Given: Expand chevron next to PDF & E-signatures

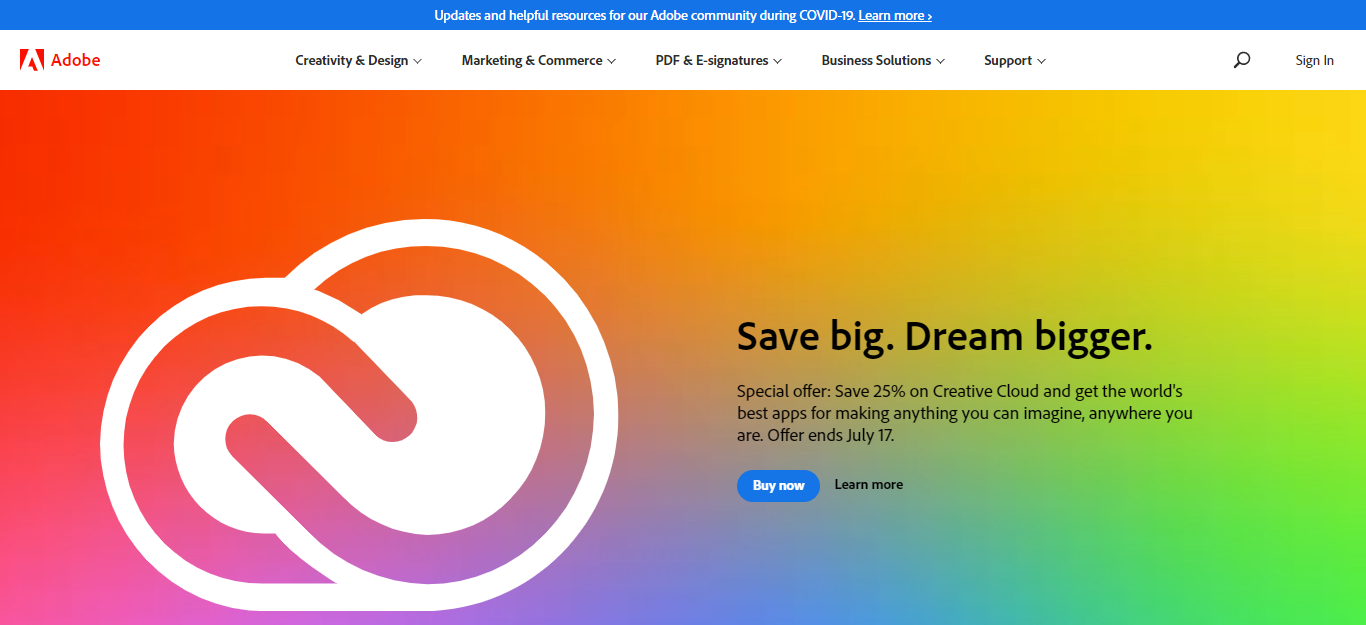Looking at the screenshot, I should pos(777,61).
